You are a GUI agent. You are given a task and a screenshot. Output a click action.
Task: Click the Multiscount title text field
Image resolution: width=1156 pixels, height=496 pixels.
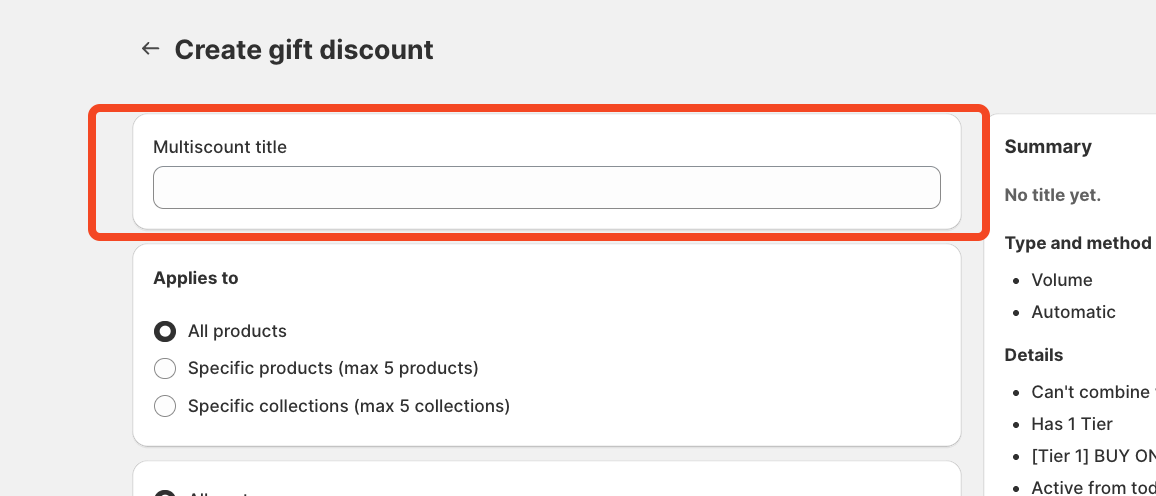click(546, 188)
